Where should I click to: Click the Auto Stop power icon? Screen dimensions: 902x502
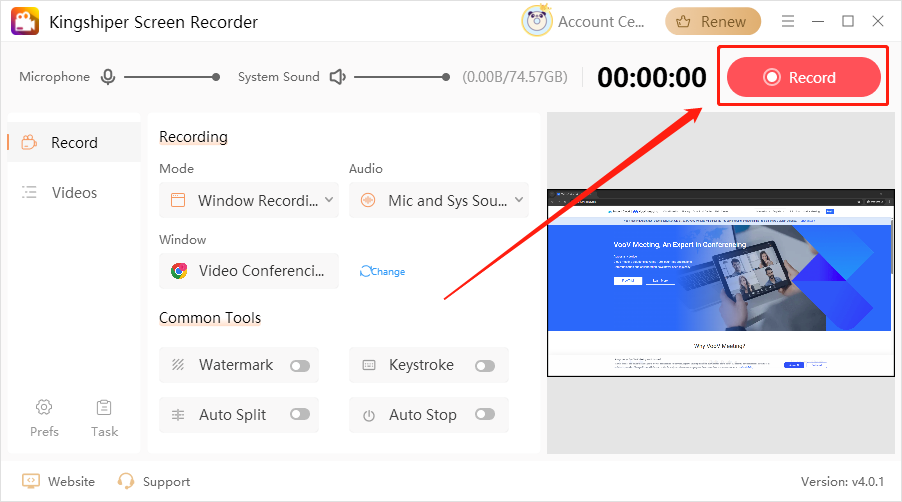pos(369,415)
